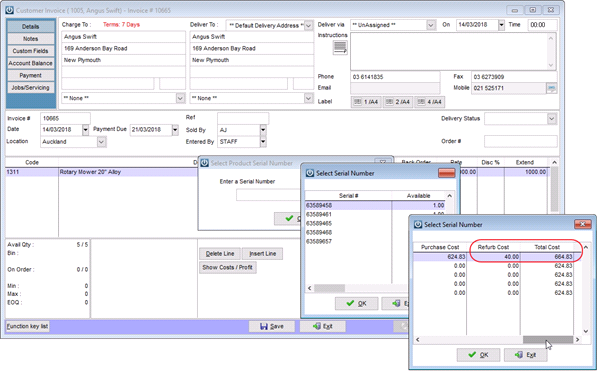Click scroll down arrow in front dialog
The width and height of the screenshot is (602, 377).
pyautogui.click(x=586, y=331)
